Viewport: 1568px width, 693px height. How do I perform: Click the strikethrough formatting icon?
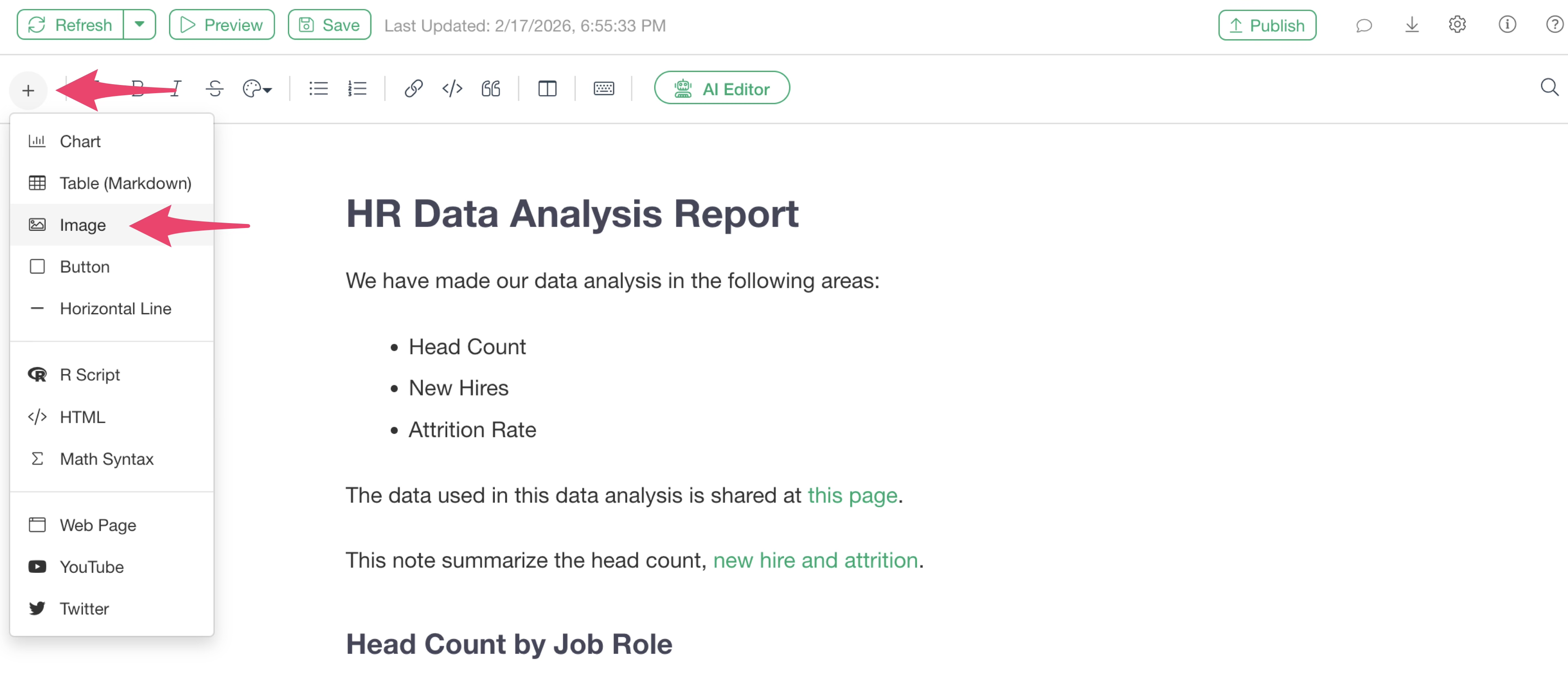point(214,89)
